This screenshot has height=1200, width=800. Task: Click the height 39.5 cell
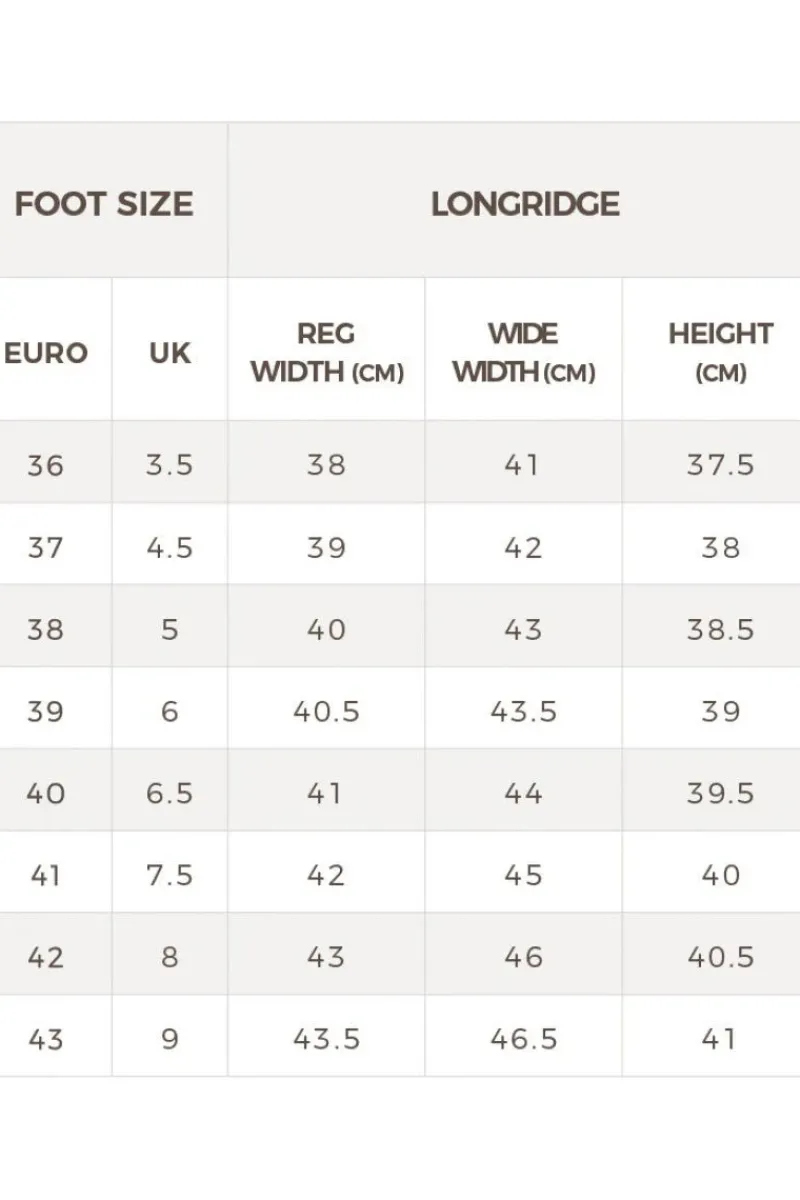click(x=720, y=793)
